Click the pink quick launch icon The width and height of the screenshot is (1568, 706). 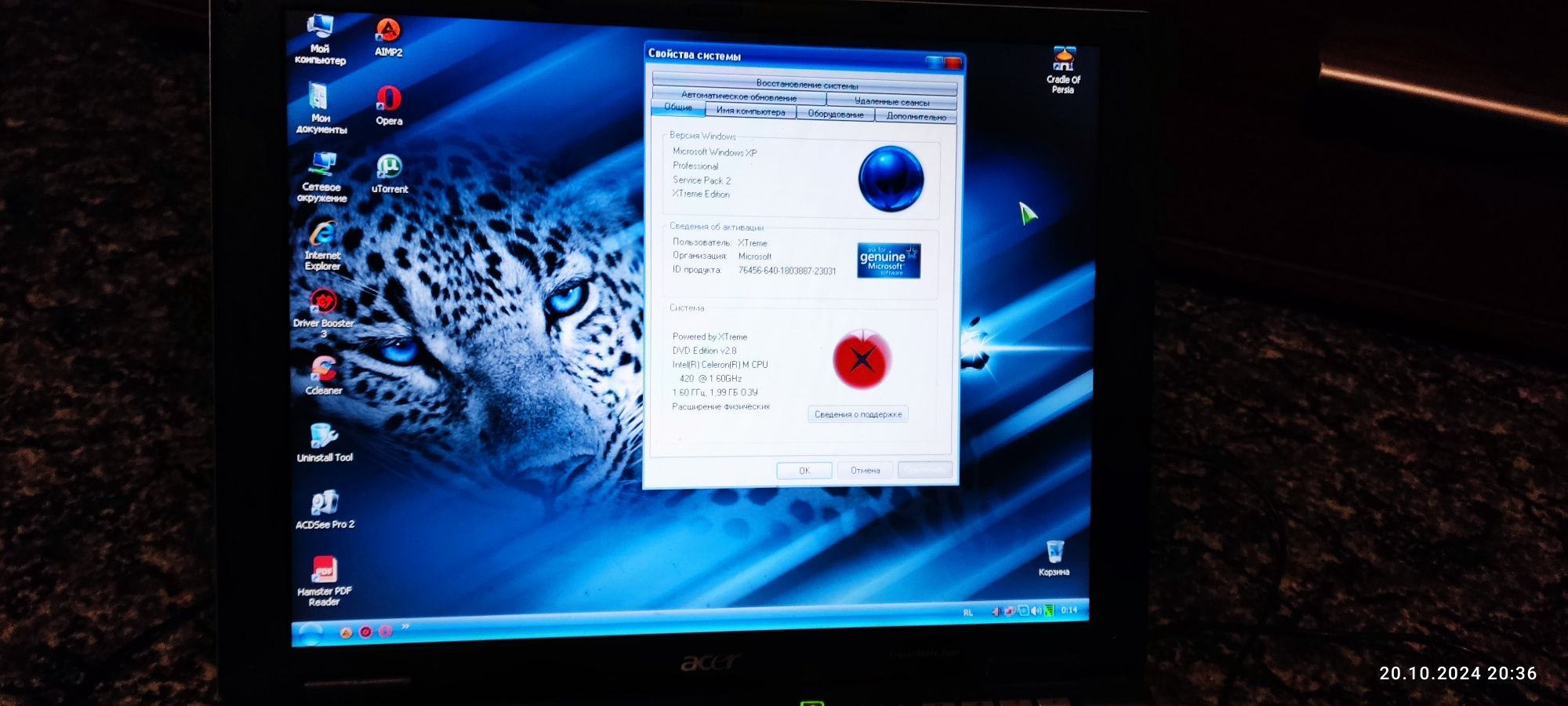(385, 631)
